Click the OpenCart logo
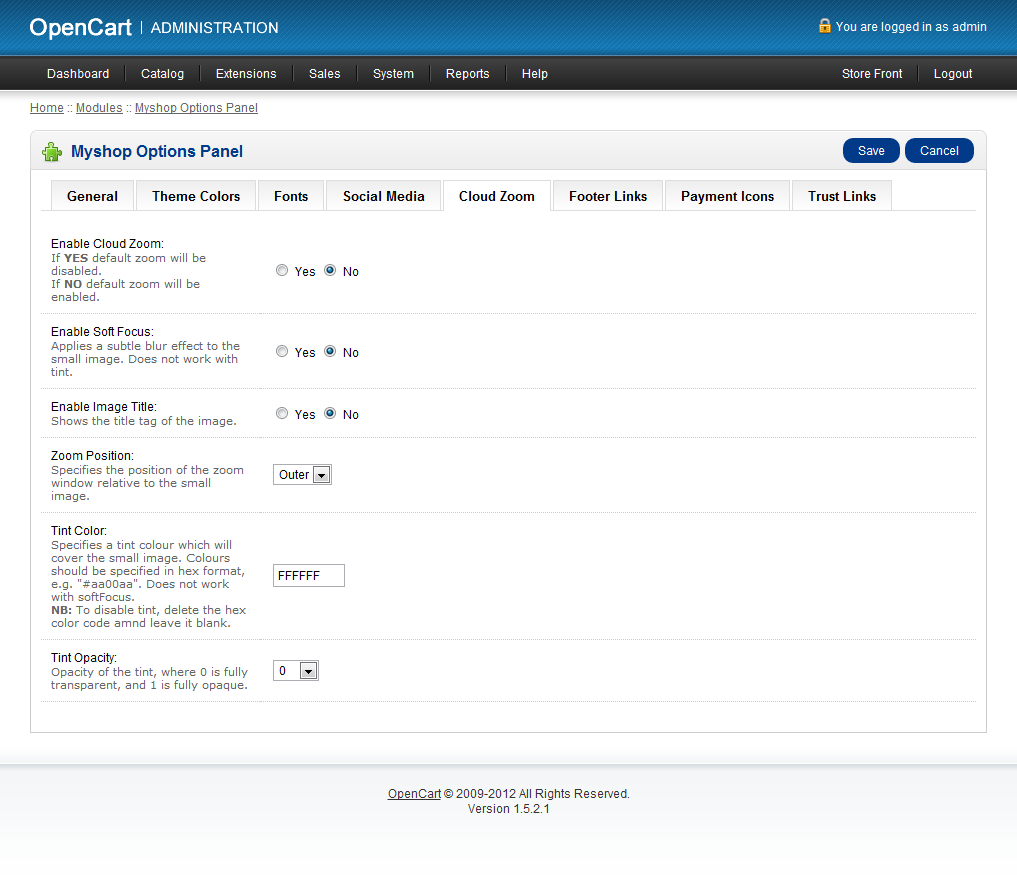The image size is (1017, 876). [x=80, y=27]
